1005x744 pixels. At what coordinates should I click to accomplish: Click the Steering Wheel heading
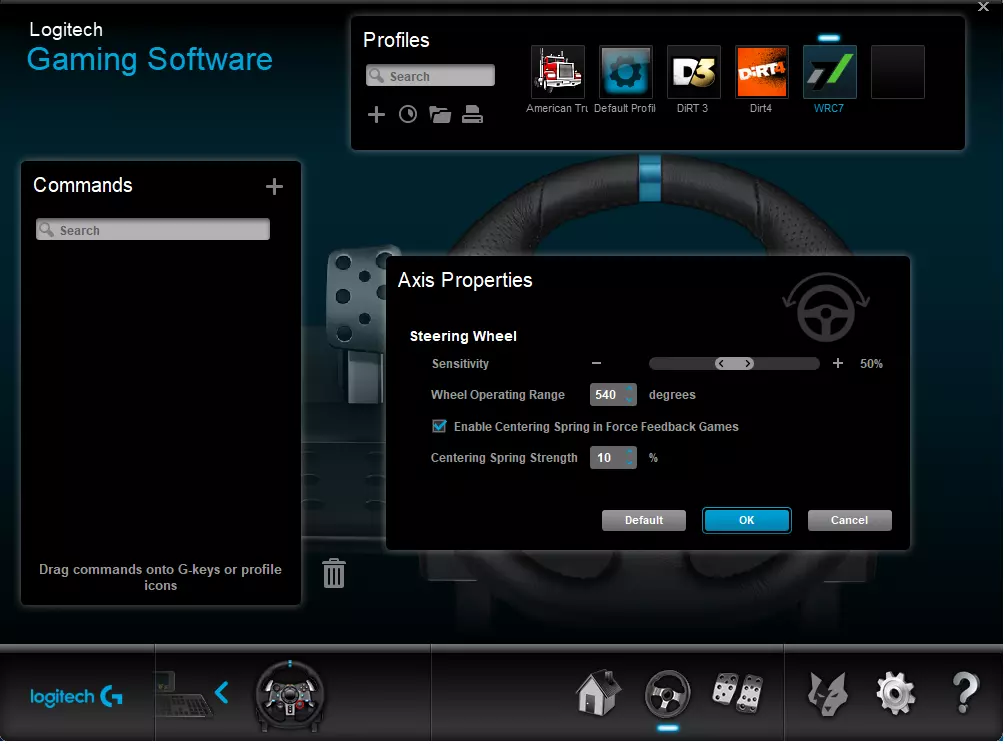[463, 336]
